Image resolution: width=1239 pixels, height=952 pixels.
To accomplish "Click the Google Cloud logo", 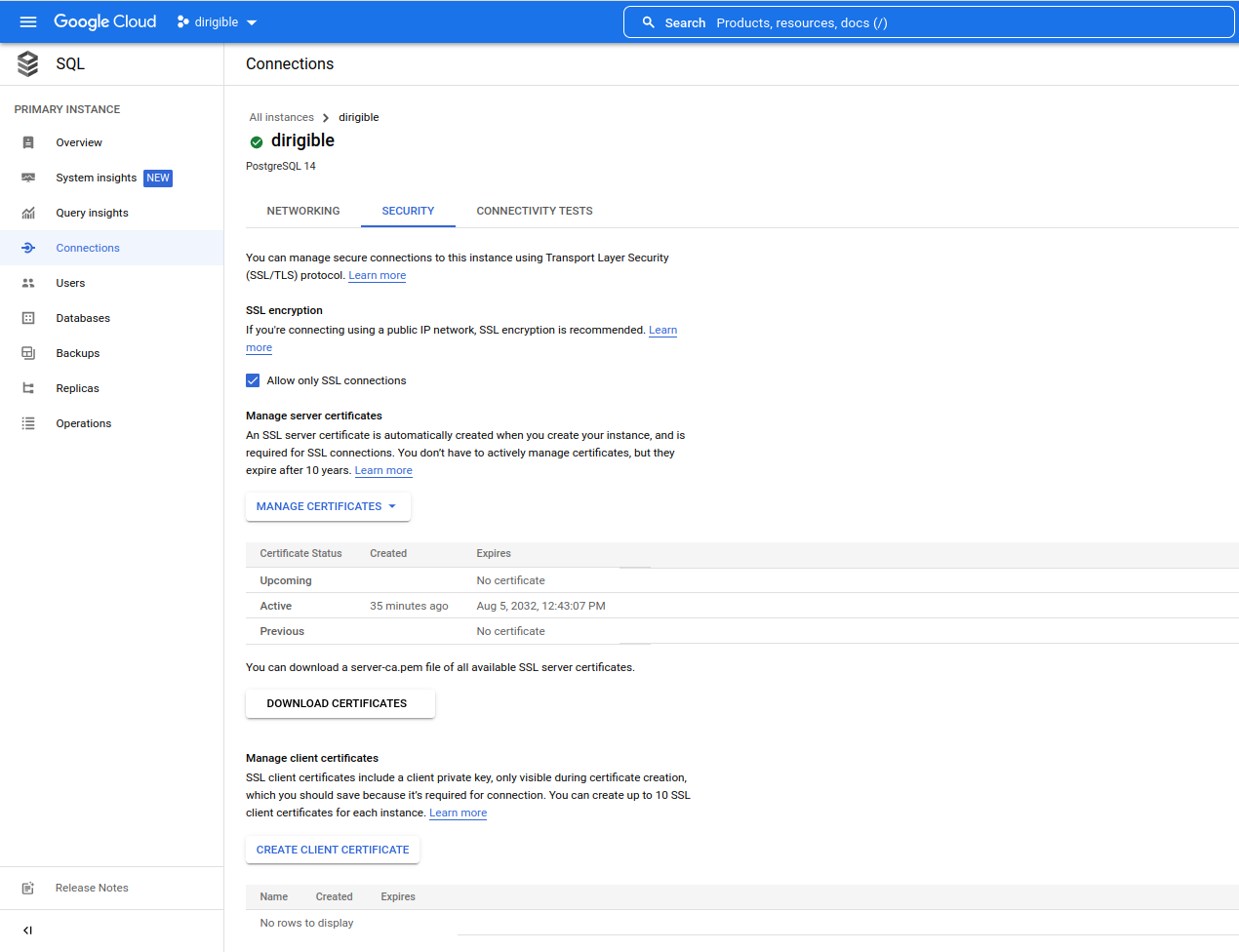I will [x=104, y=21].
